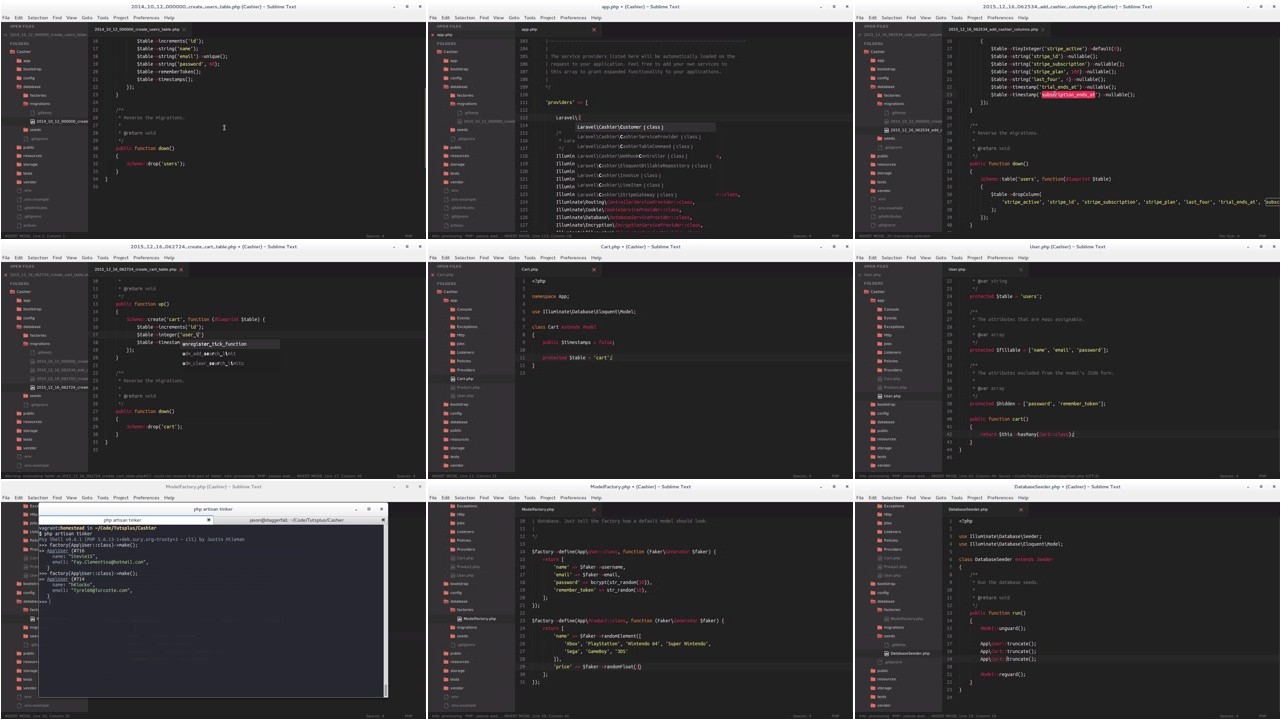Close Cart.php under Open Files list
This screenshot has height=720, width=1281.
coord(433,275)
